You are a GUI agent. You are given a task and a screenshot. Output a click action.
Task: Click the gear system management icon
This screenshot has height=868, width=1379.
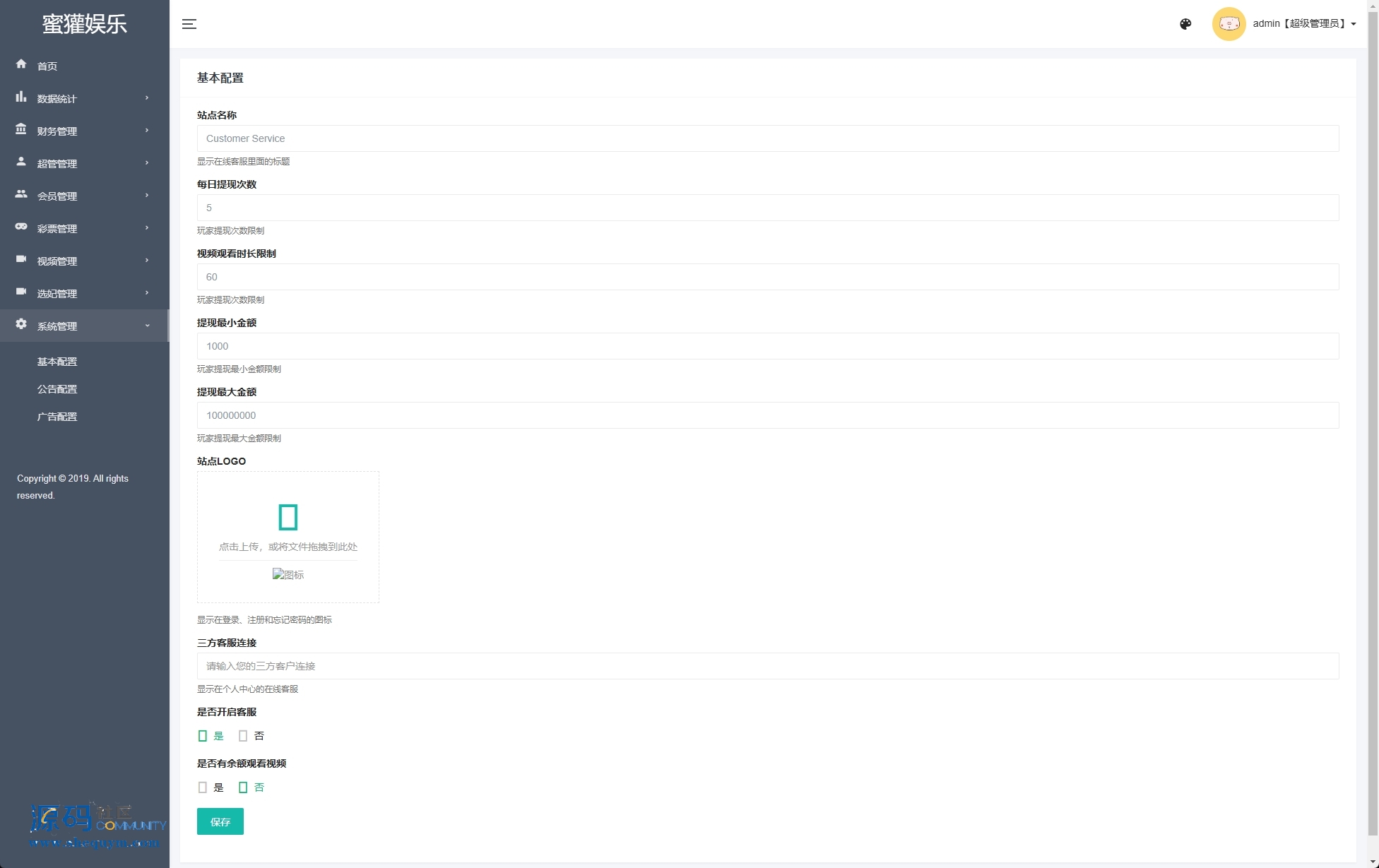(21, 324)
